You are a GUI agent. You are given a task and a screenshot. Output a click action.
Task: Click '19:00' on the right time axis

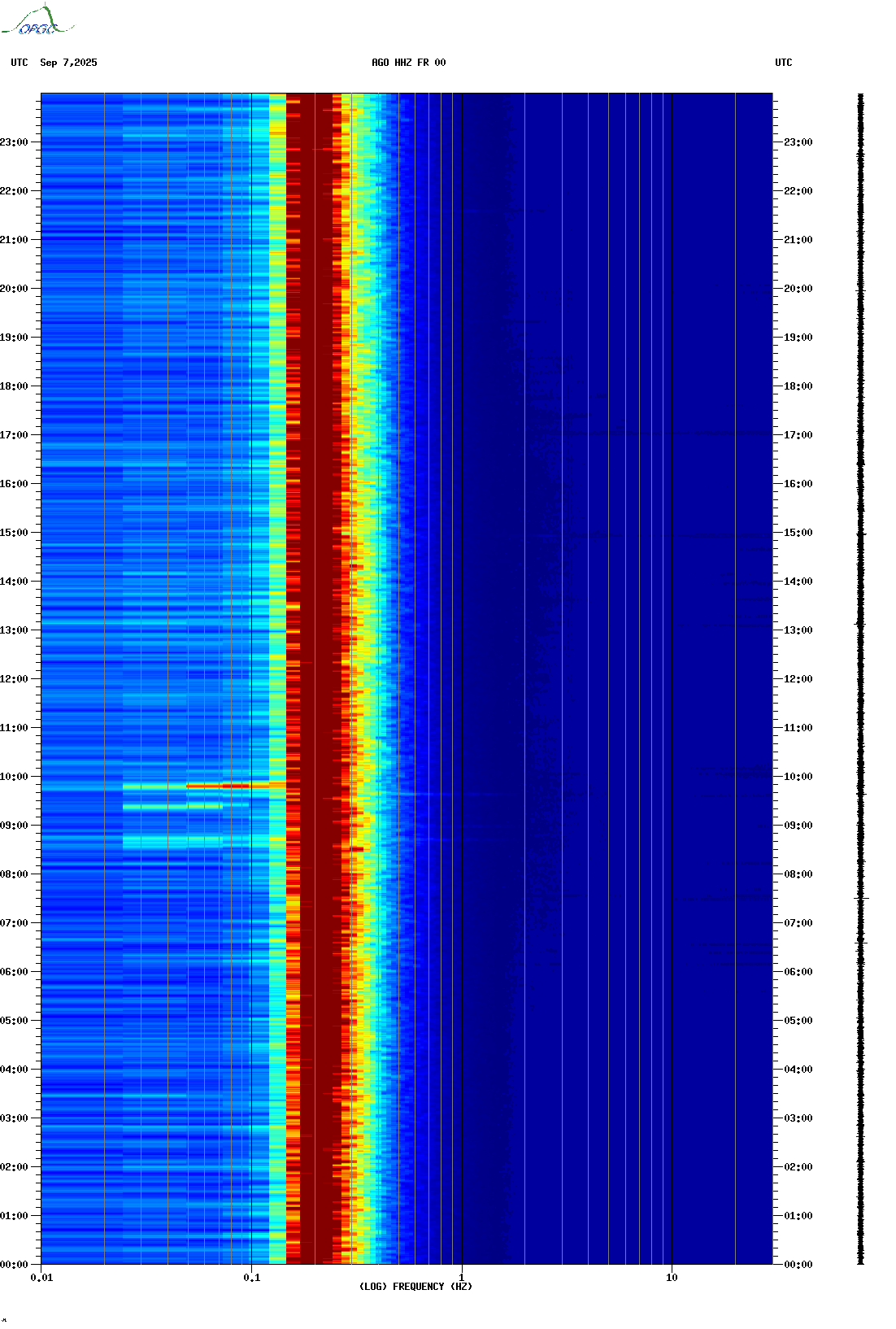click(x=798, y=338)
